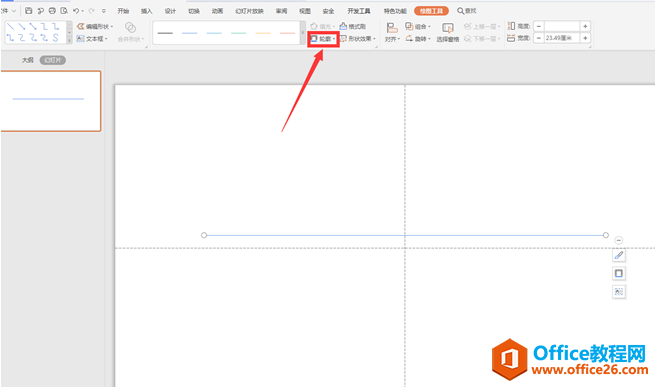Open the 开发工具 tab
Screen dimensions: 655x387
[x=359, y=11]
